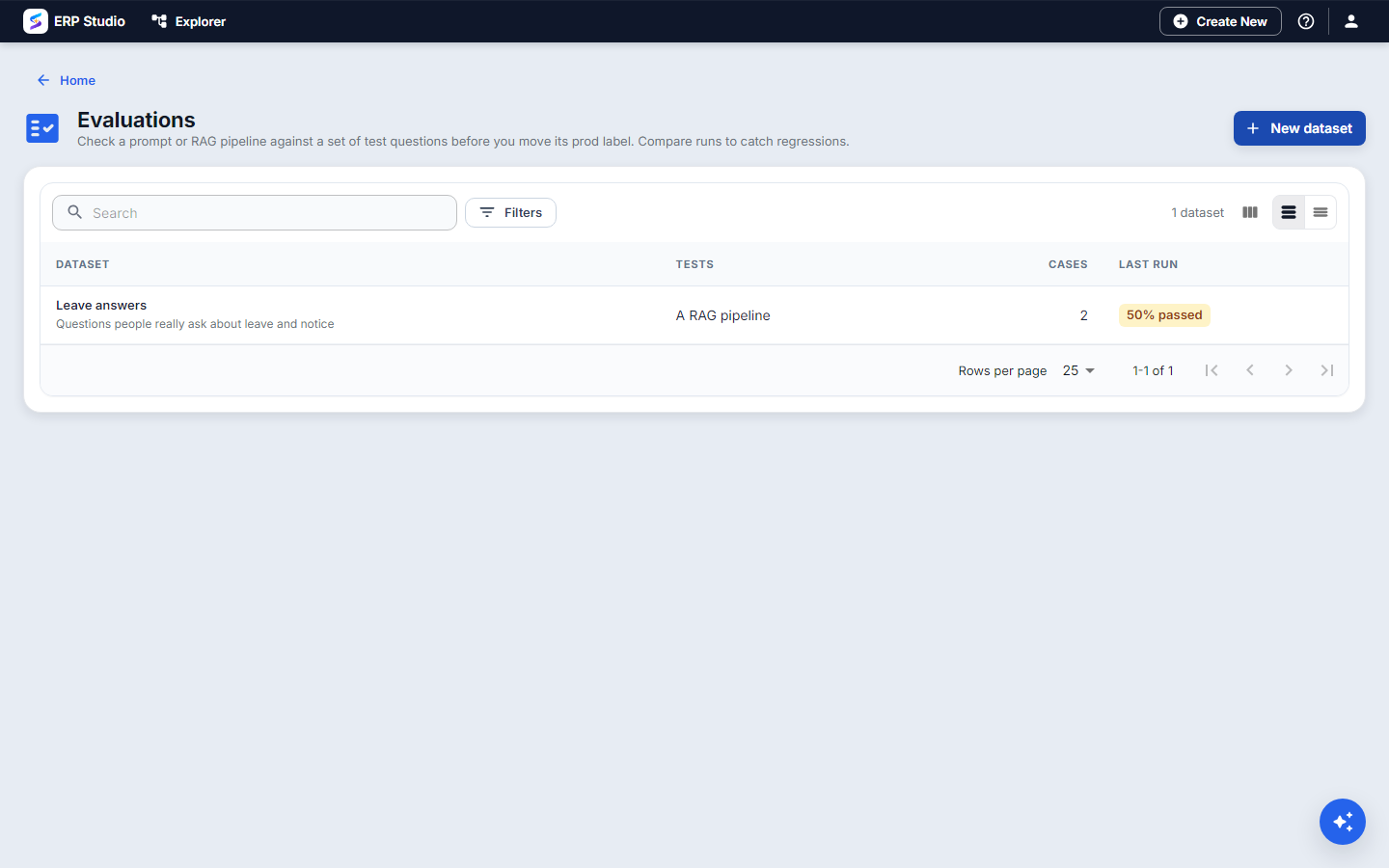Click the 50% passed status badge
The height and width of the screenshot is (868, 1389).
pyautogui.click(x=1164, y=315)
